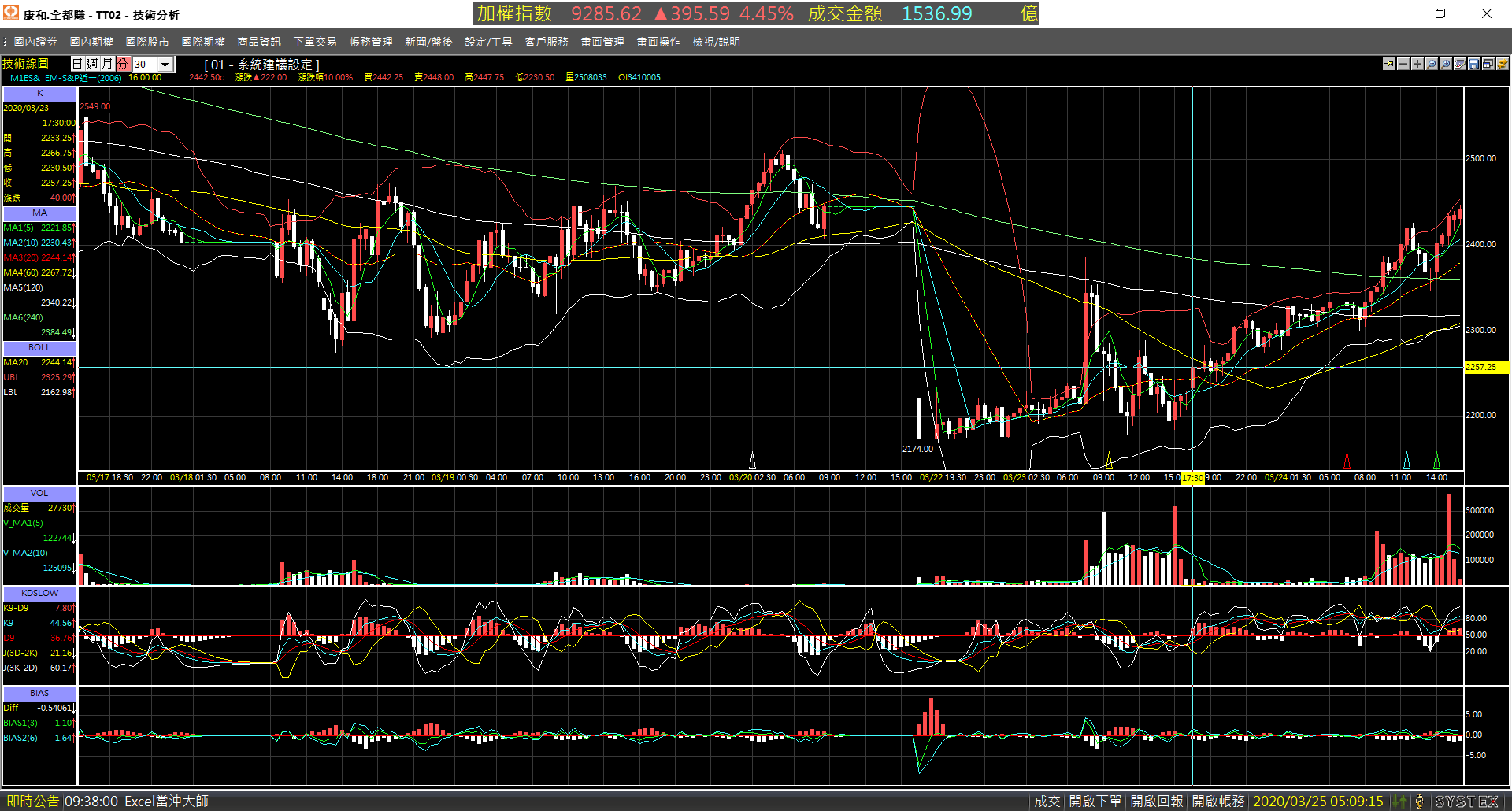Image resolution: width=1512 pixels, height=811 pixels.
Task: Open the 帳務管理 menu
Action: pos(371,42)
